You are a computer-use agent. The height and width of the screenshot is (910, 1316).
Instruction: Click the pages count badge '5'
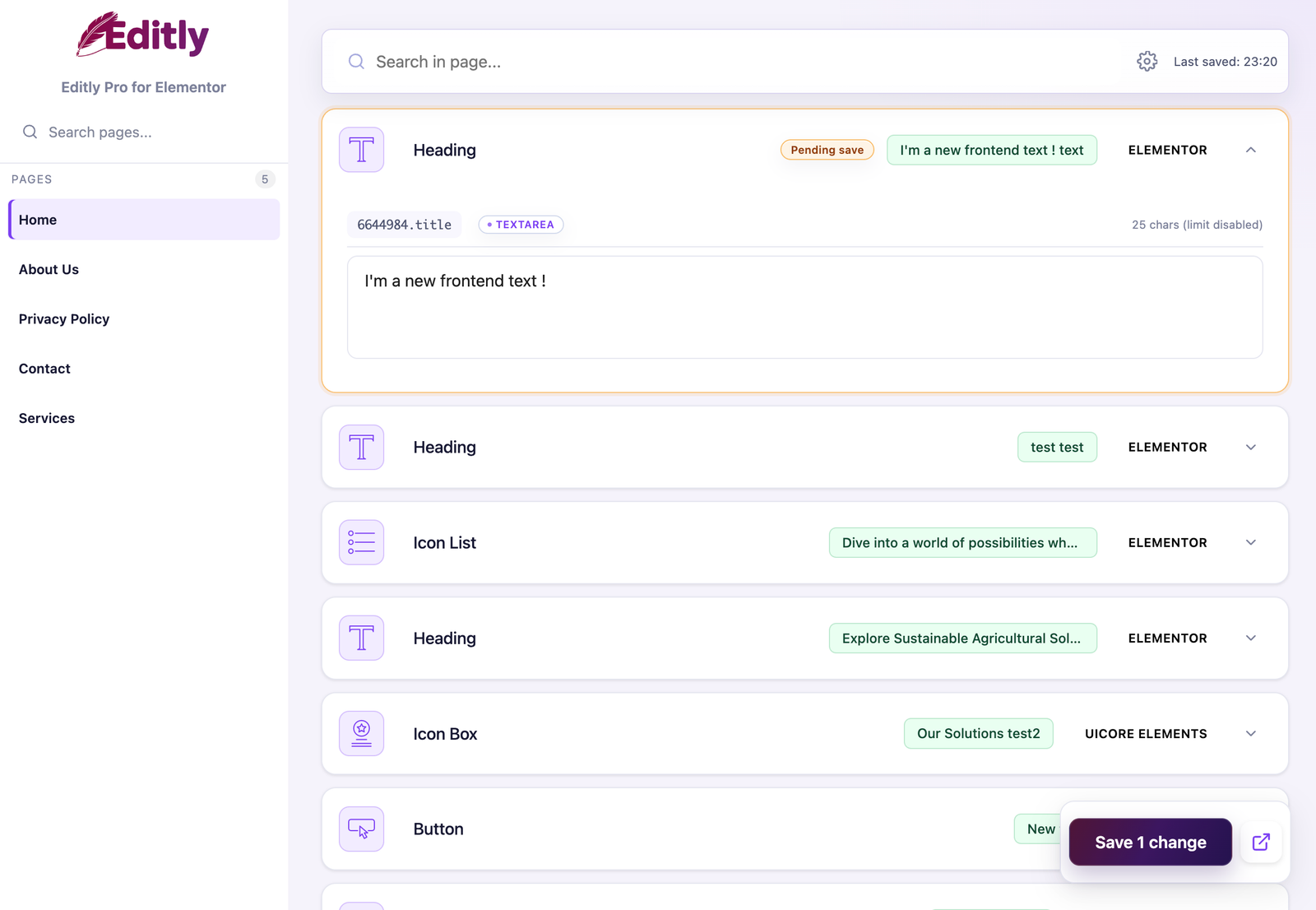click(265, 179)
